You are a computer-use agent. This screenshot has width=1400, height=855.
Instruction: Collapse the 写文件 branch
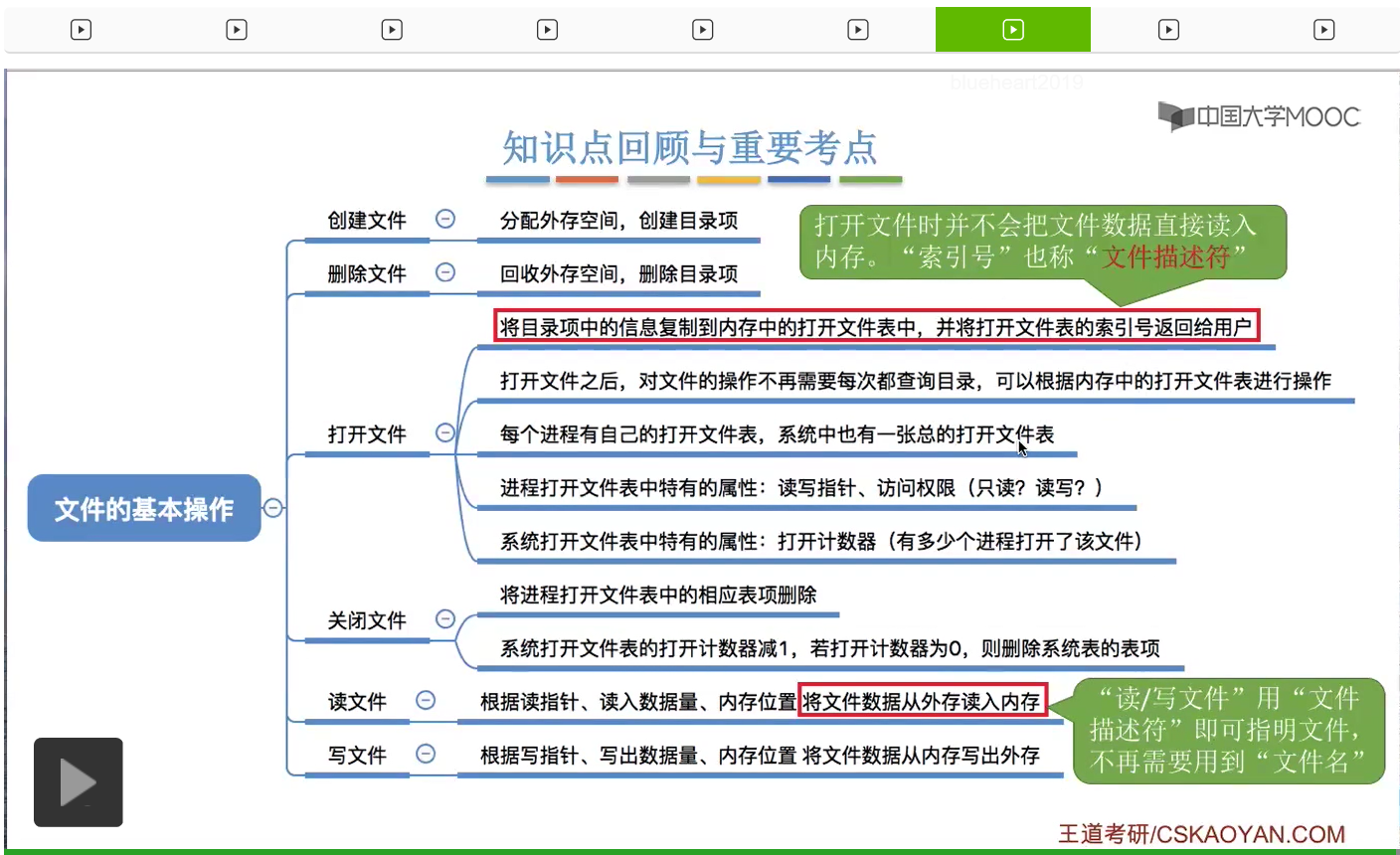(x=426, y=754)
